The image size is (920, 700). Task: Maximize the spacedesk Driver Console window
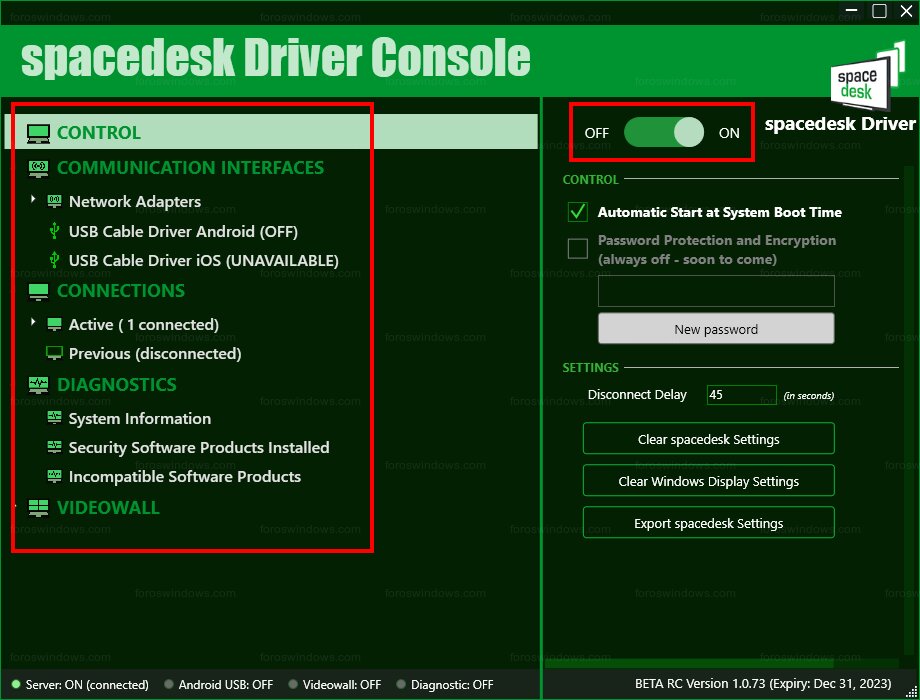pos(879,11)
